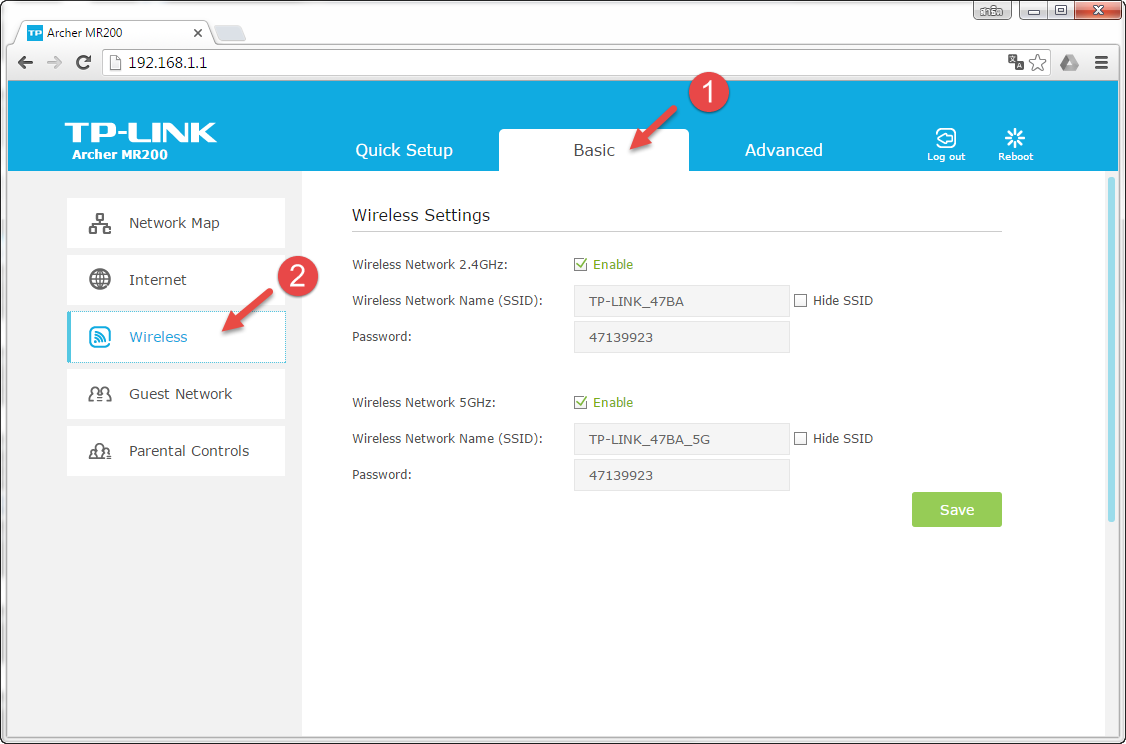
Task: Click the TP favicon on the Archer MR200 tab
Action: point(34,33)
